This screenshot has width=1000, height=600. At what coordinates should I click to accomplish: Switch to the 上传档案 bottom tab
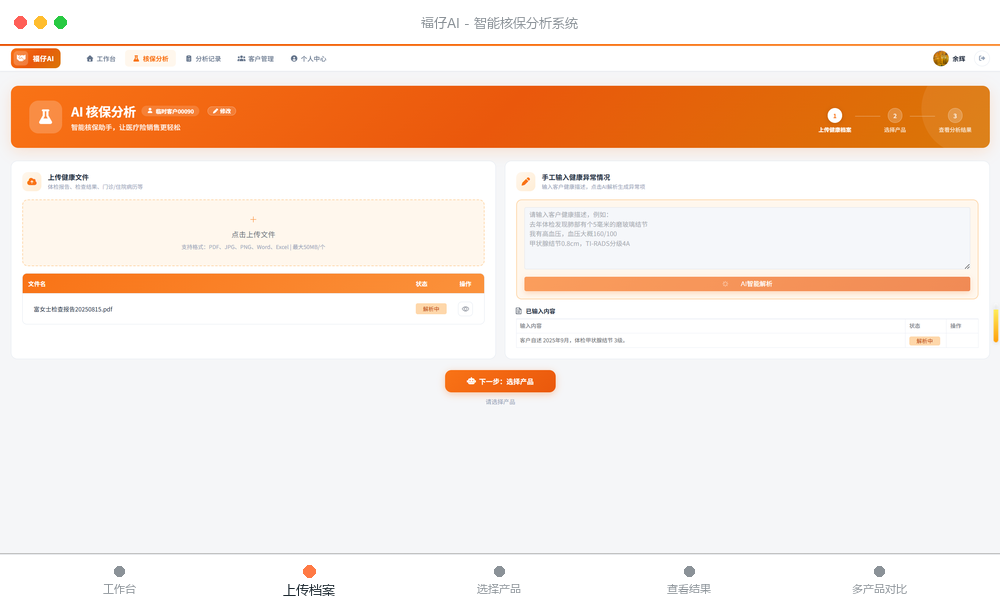pyautogui.click(x=309, y=582)
